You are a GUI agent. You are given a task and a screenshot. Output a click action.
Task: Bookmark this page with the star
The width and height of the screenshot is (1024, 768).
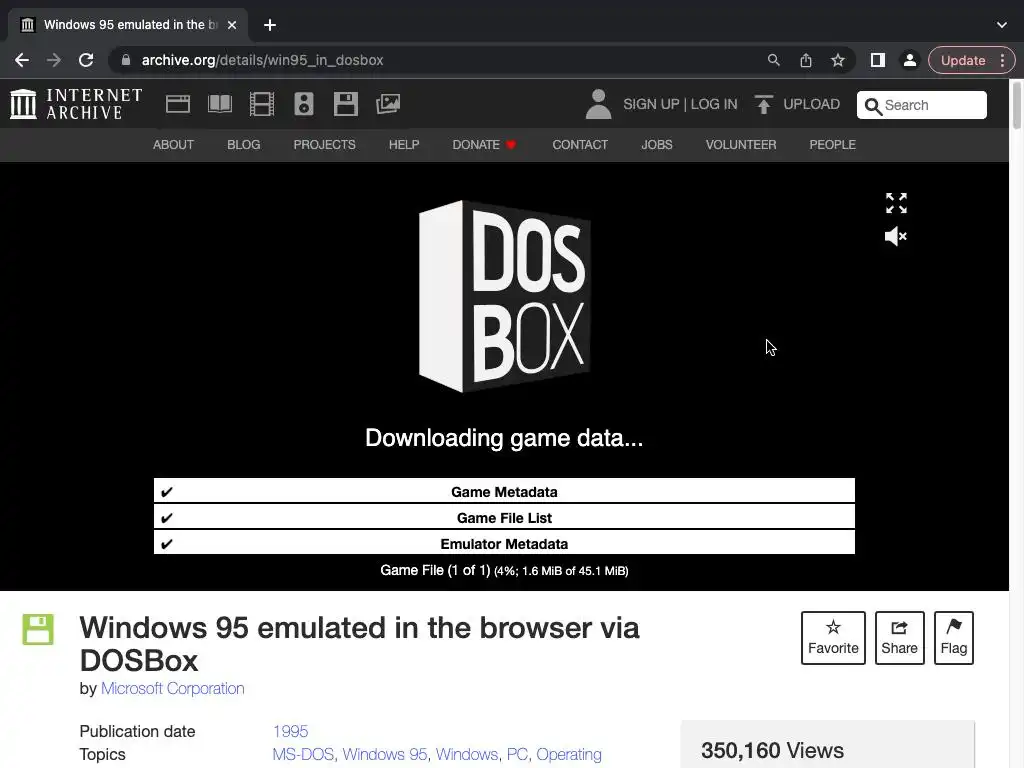click(838, 60)
